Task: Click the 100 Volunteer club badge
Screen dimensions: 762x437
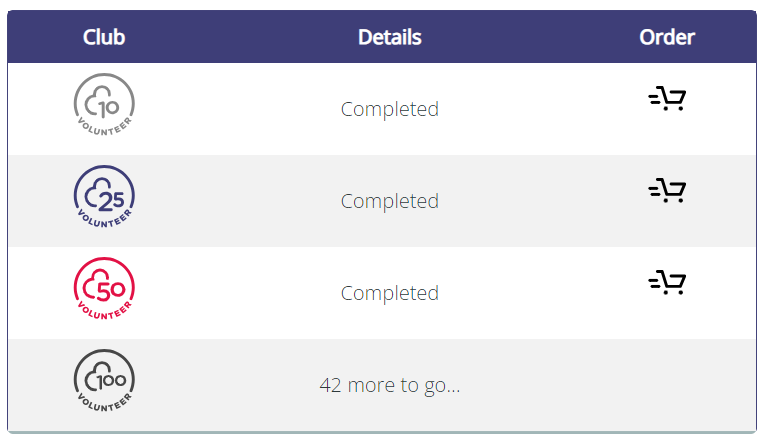Action: coord(104,384)
